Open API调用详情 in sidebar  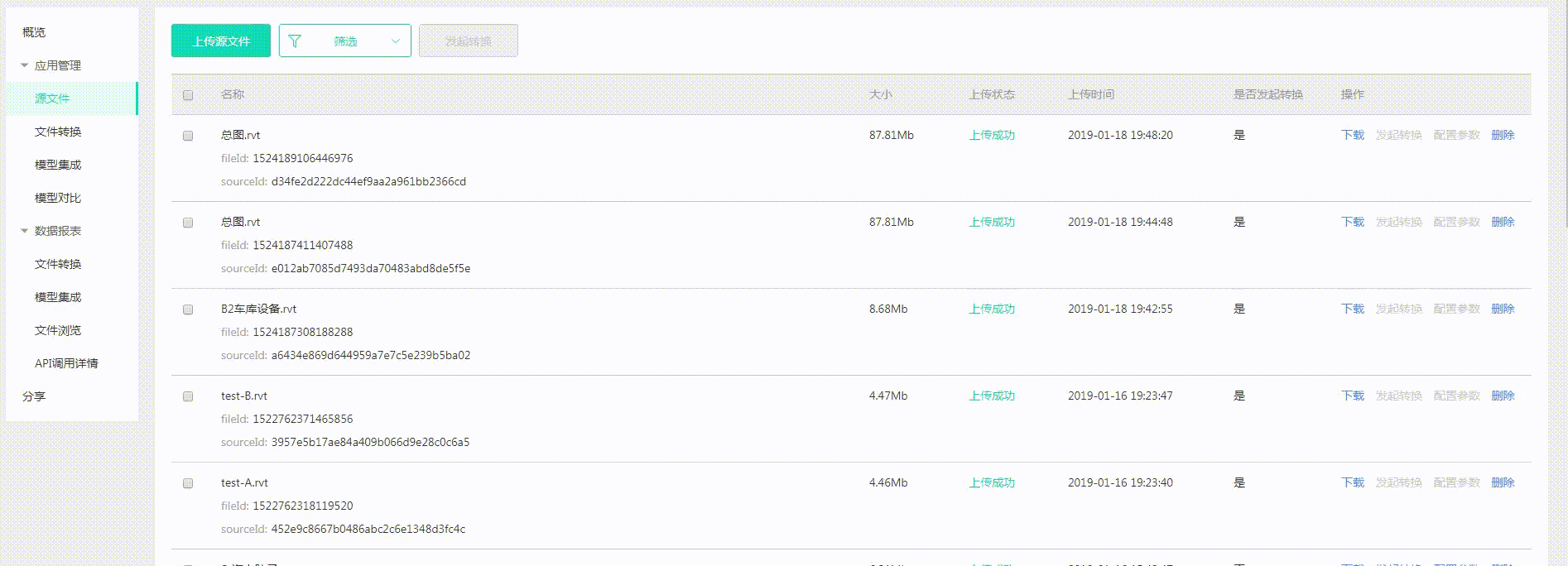66,363
